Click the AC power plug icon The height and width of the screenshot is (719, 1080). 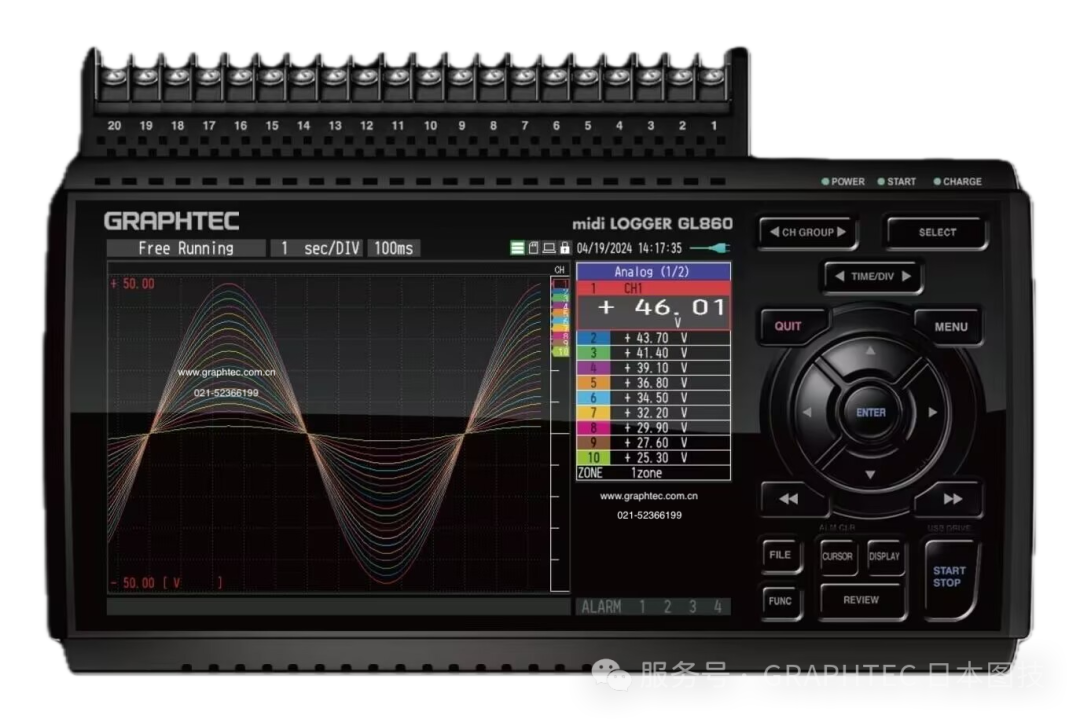(x=709, y=248)
